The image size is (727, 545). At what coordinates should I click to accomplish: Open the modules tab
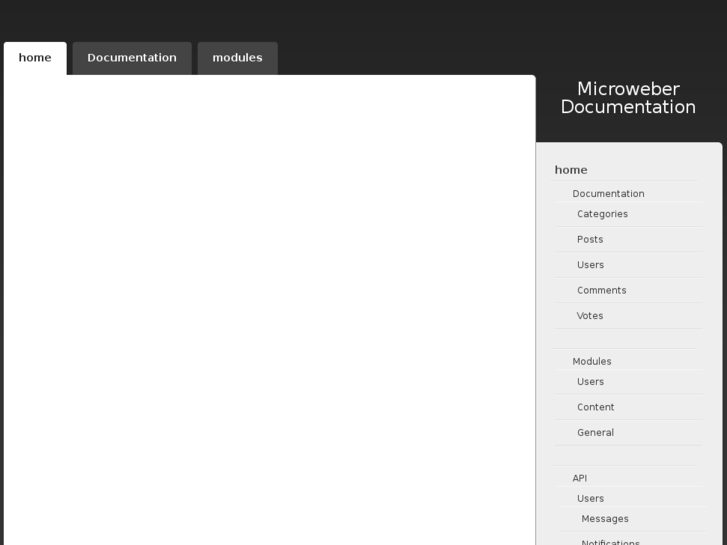click(x=237, y=58)
